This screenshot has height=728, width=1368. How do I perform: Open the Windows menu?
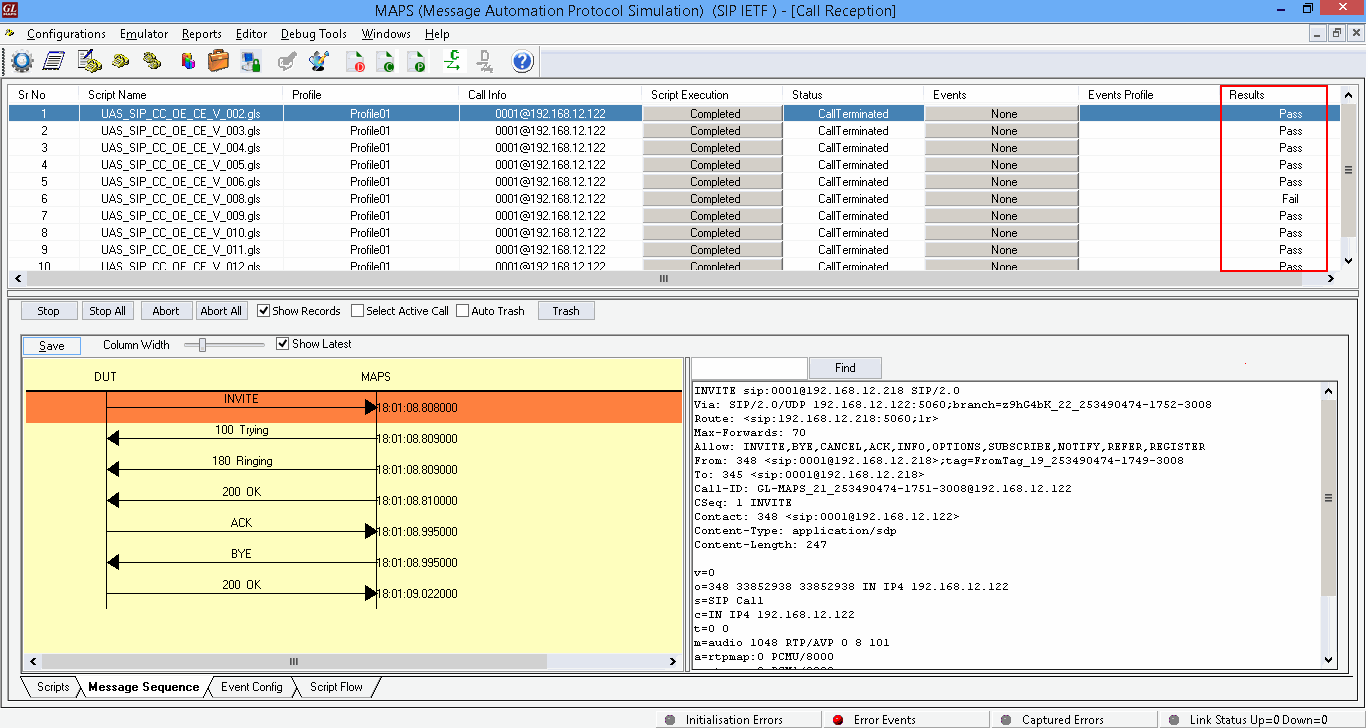[386, 34]
